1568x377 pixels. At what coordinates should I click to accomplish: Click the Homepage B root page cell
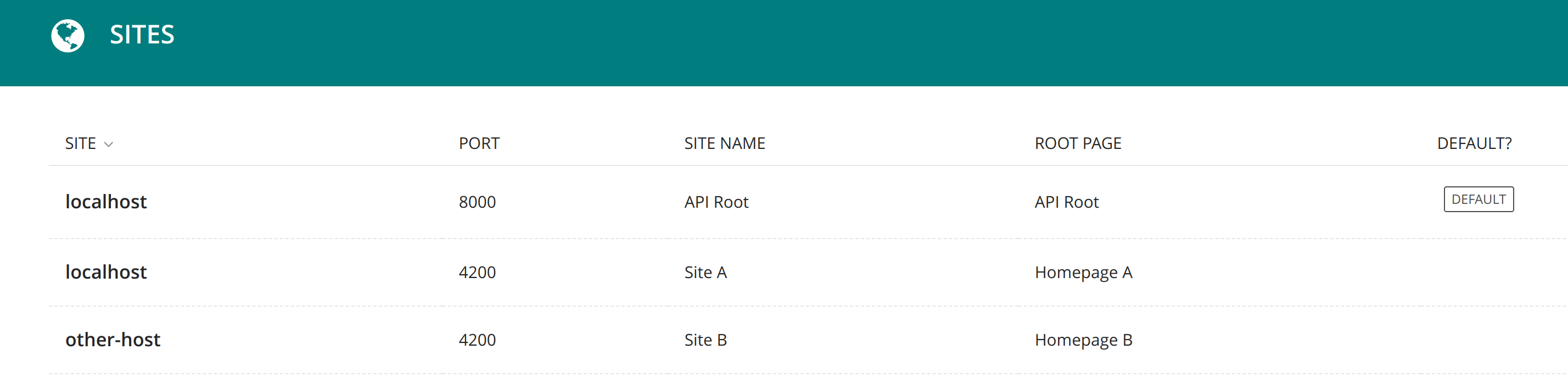pos(1083,340)
